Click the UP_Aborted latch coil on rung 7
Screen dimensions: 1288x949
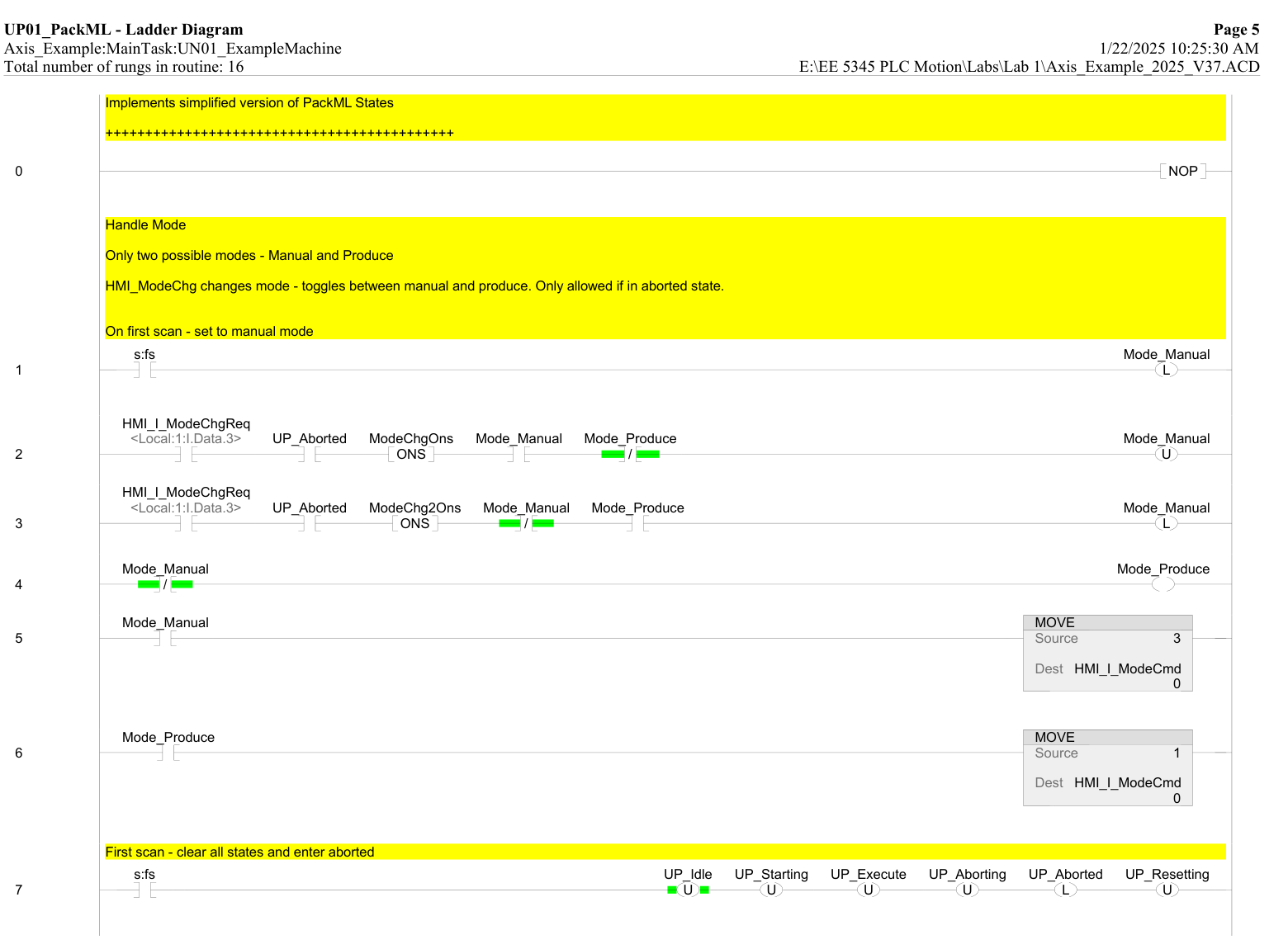point(1065,890)
